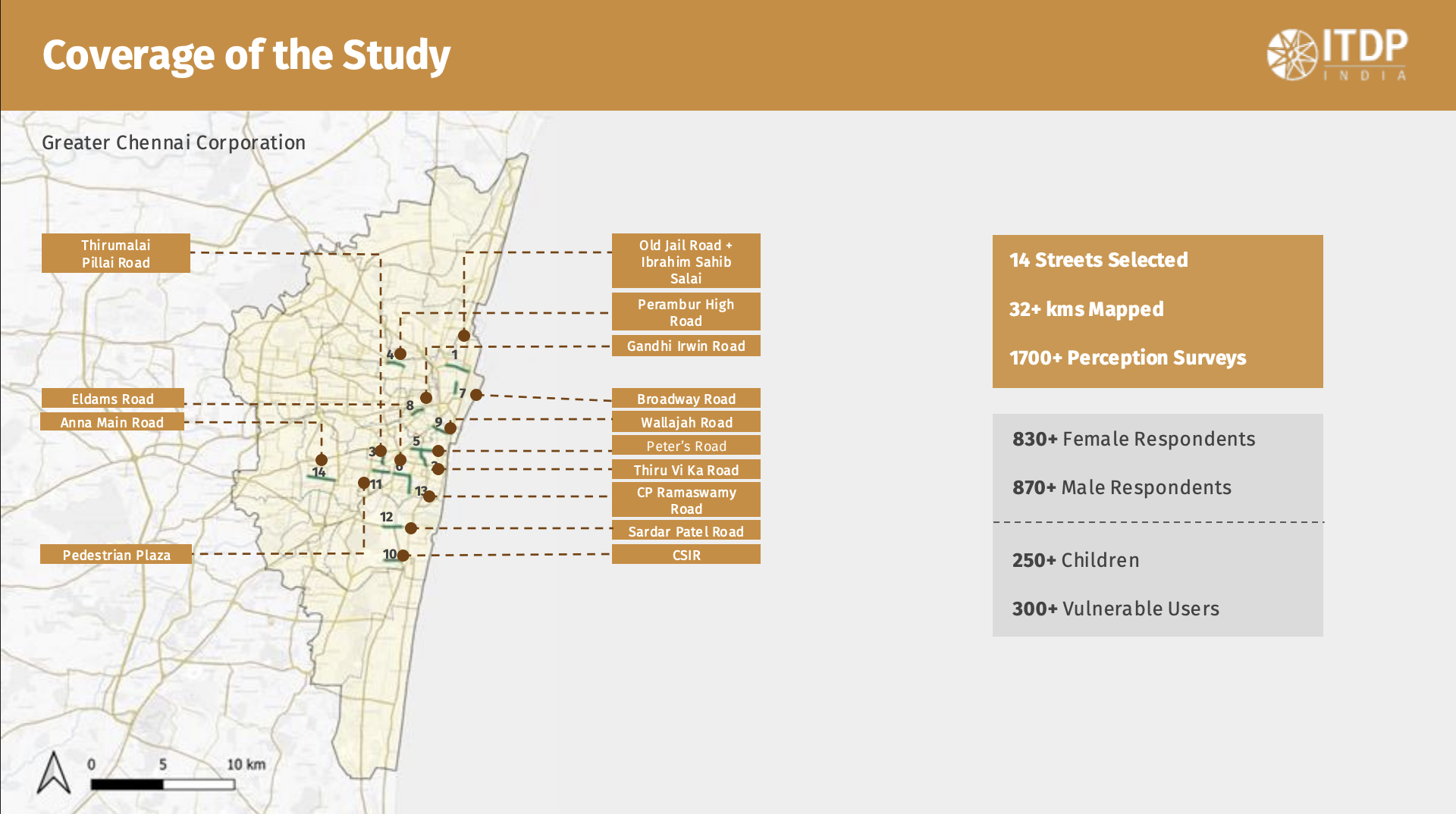Click the "300+ Vulnerable Users" statistic

[1116, 609]
